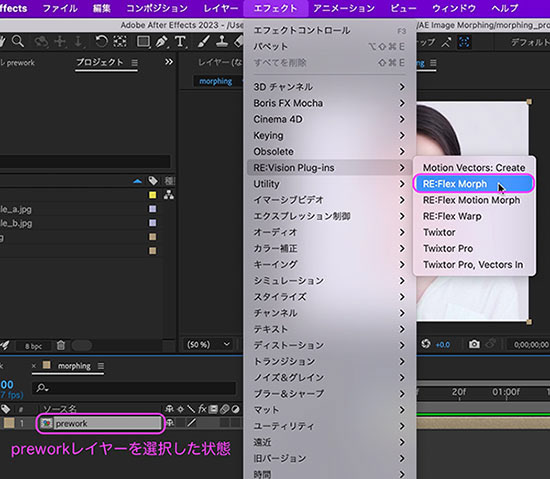The height and width of the screenshot is (479, 550).
Task: Open the コンポジション menu
Action: [157, 8]
